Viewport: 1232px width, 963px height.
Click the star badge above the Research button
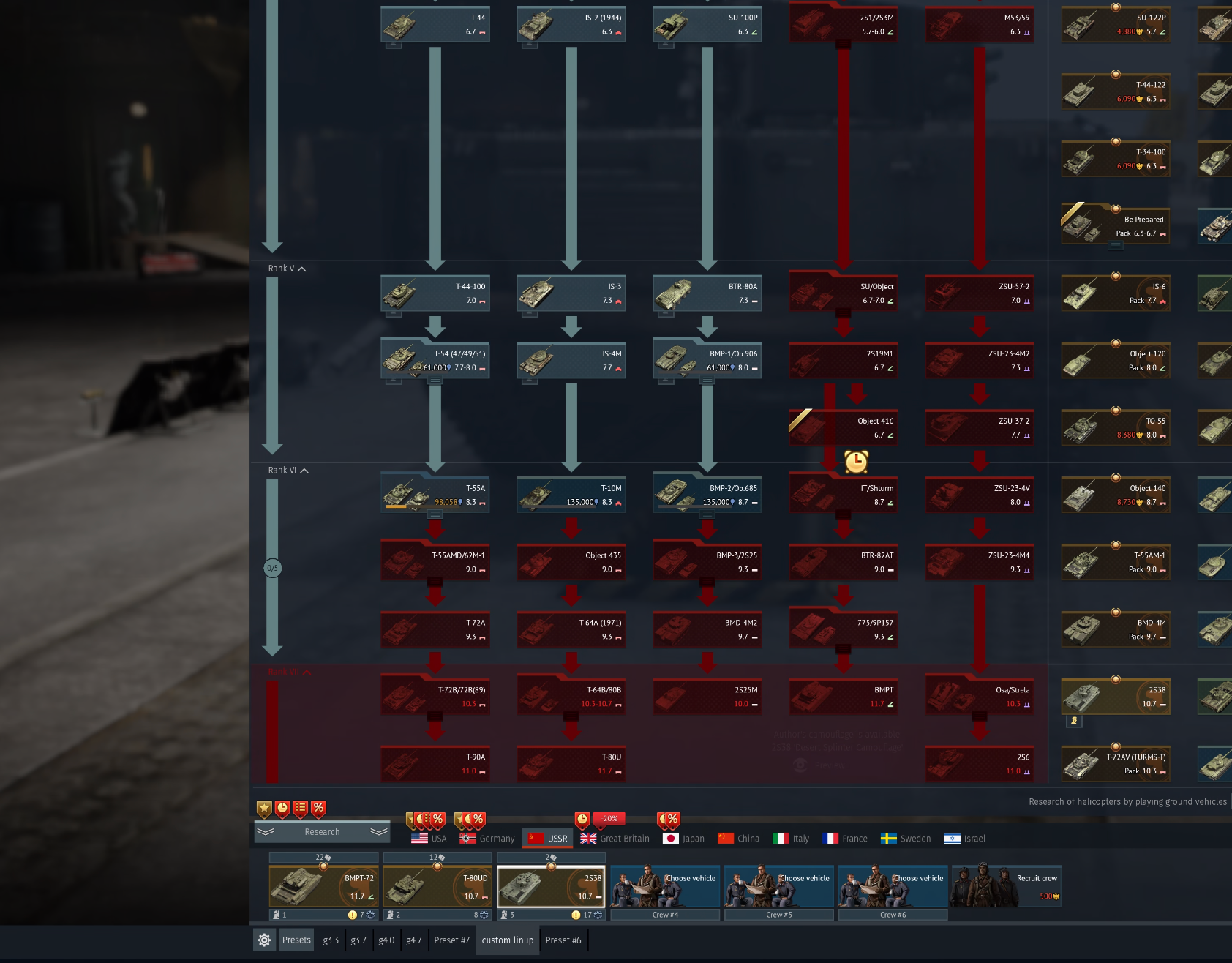264,809
